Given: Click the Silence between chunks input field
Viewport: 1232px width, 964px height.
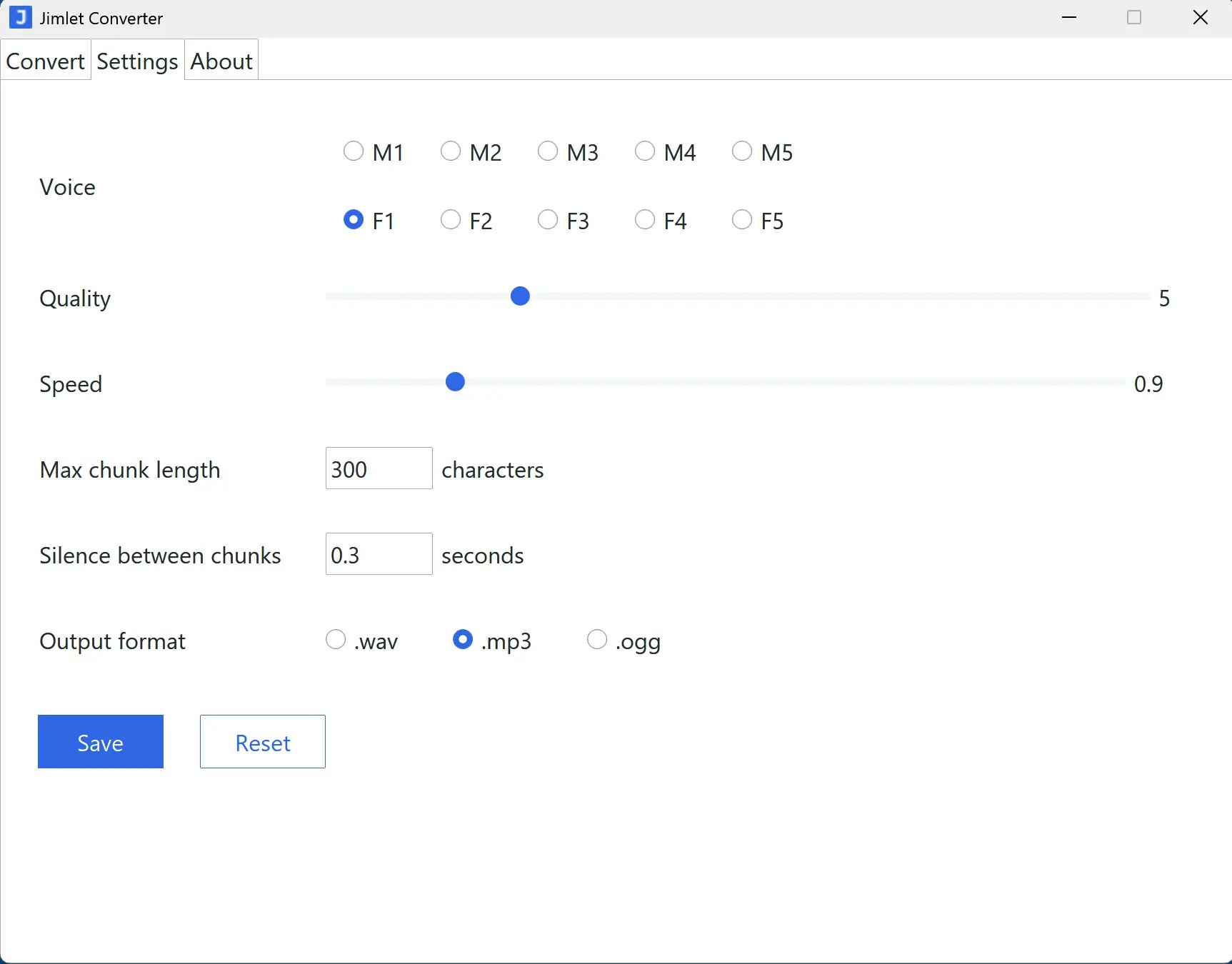Looking at the screenshot, I should [378, 554].
